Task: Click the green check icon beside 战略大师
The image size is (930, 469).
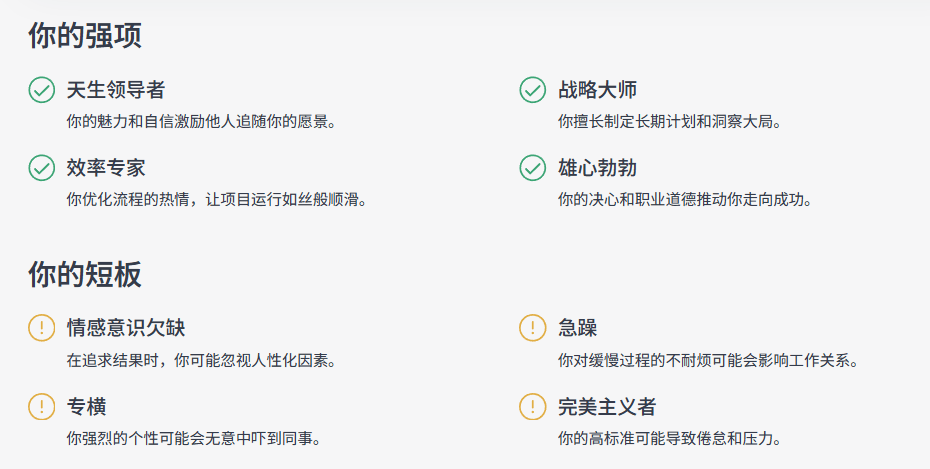Action: tap(533, 90)
